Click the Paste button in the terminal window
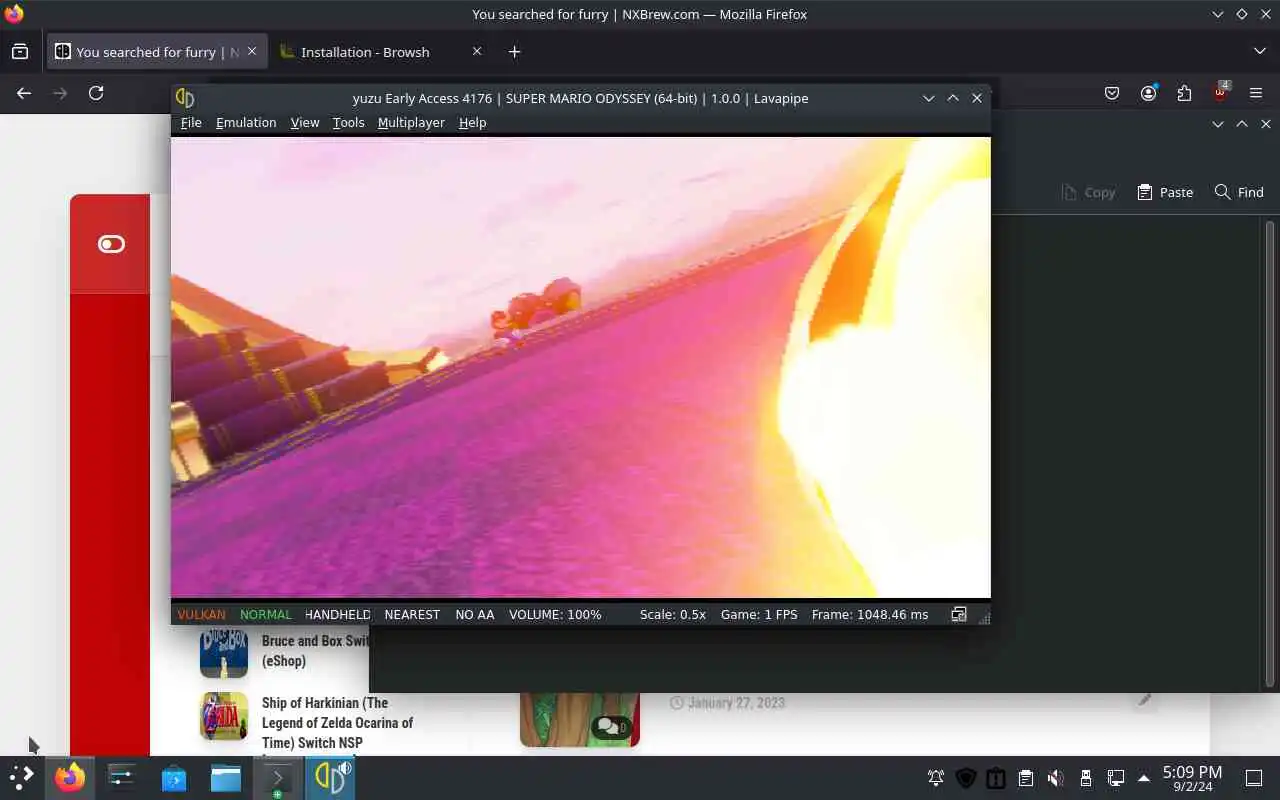The height and width of the screenshot is (800, 1280). pyautogui.click(x=1165, y=192)
